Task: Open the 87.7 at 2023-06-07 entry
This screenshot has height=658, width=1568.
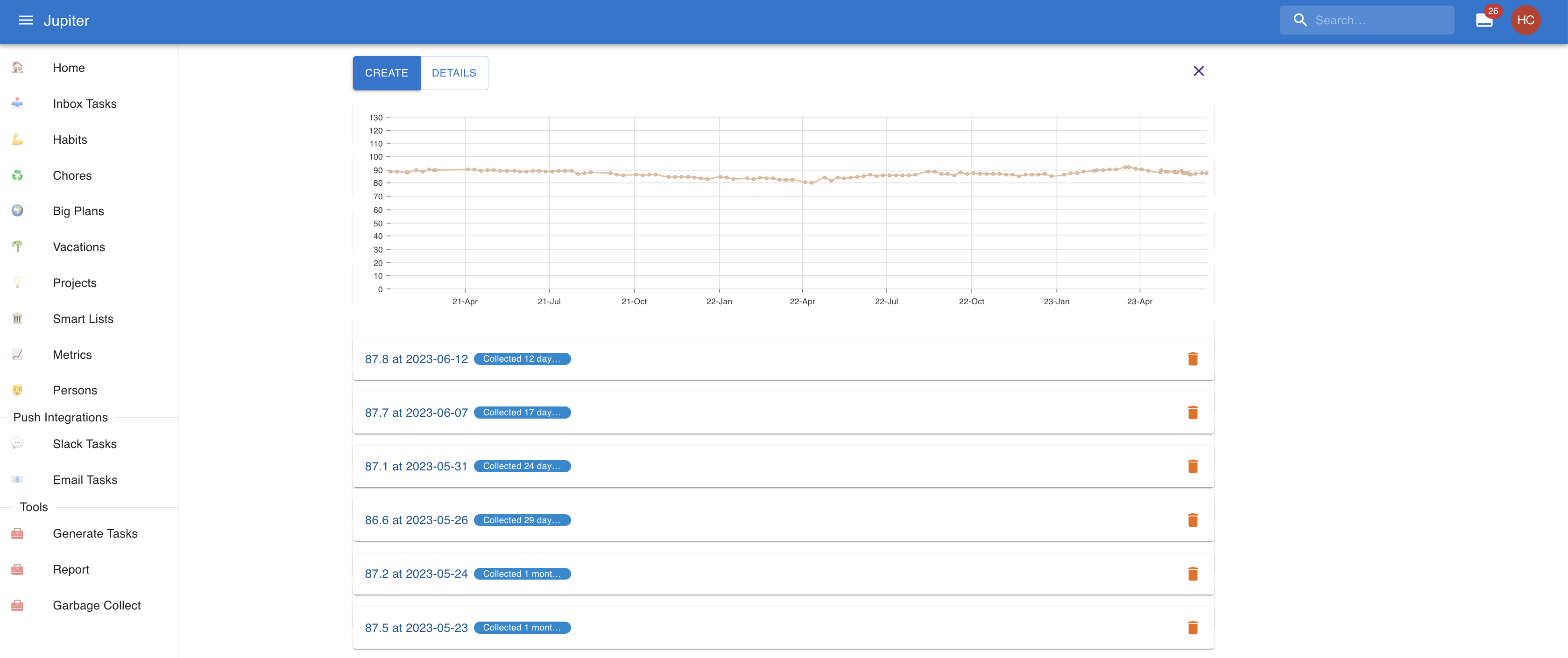Action: pos(417,412)
